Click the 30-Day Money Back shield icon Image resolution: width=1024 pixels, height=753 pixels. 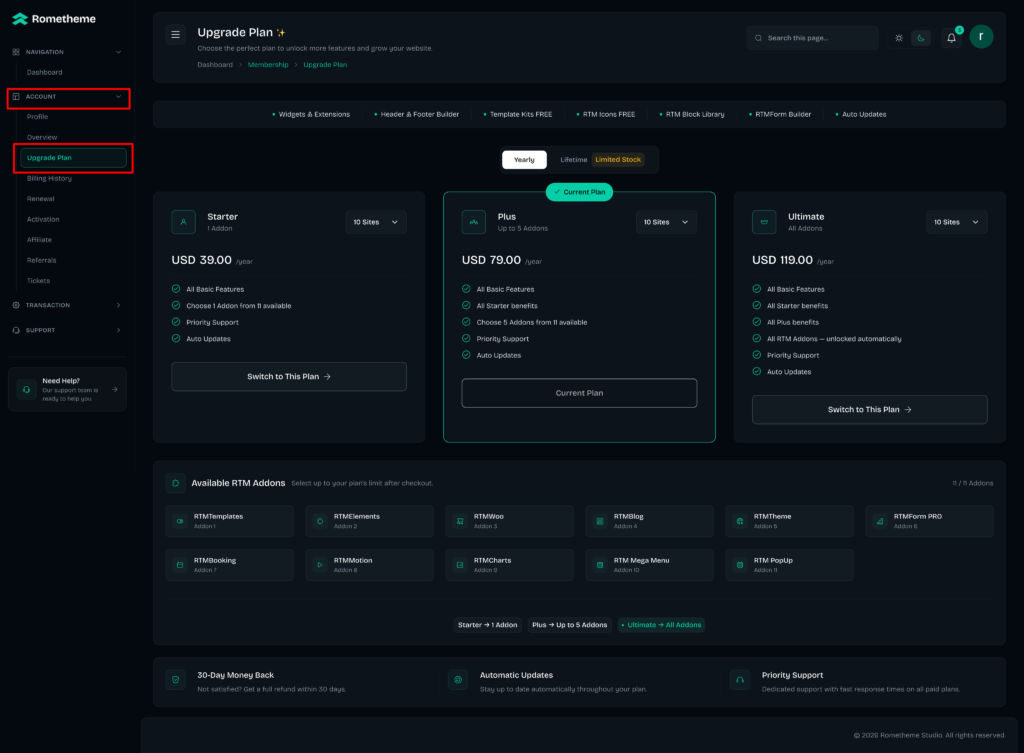coord(176,680)
